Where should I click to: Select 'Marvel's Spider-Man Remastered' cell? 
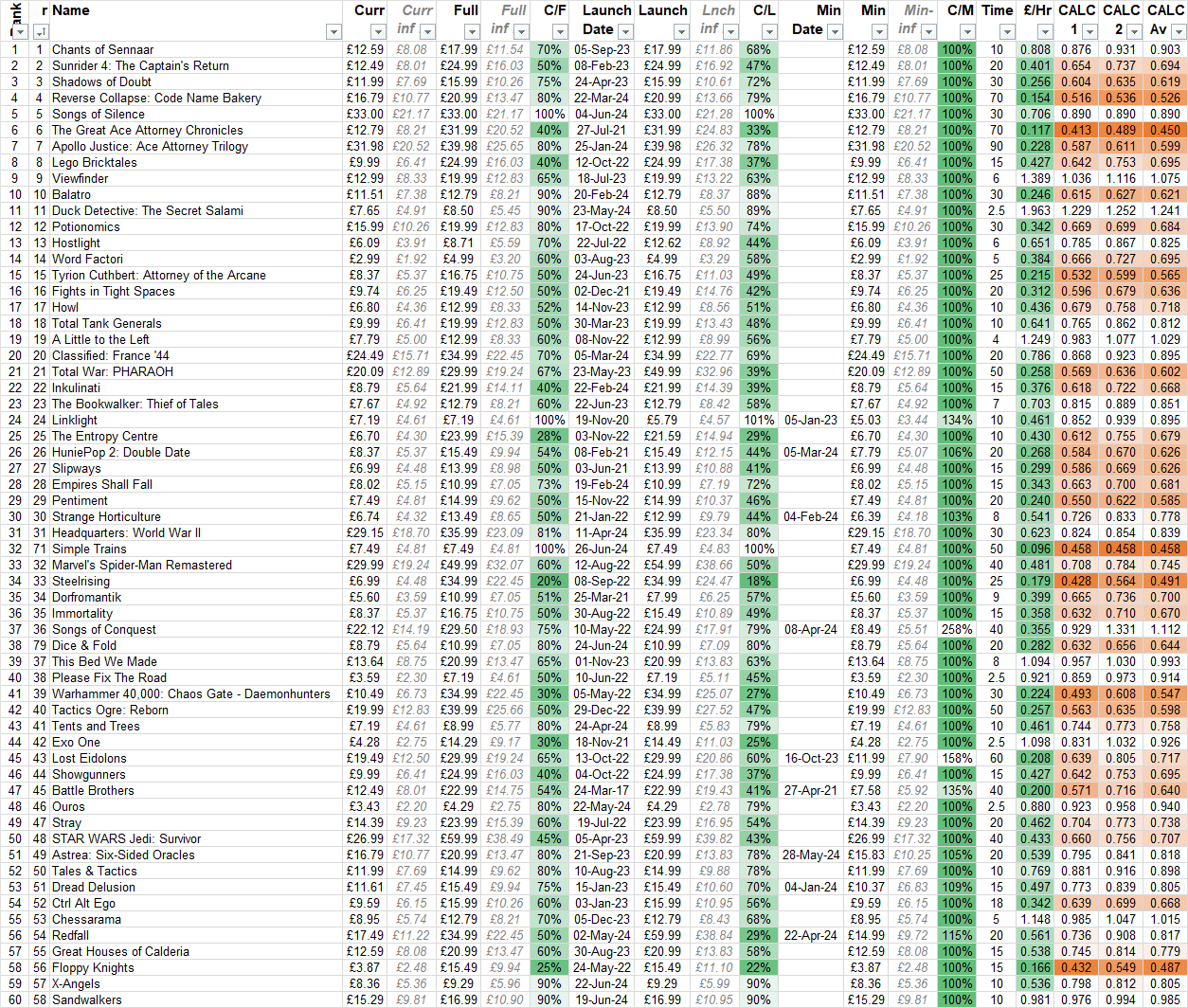pos(196,565)
